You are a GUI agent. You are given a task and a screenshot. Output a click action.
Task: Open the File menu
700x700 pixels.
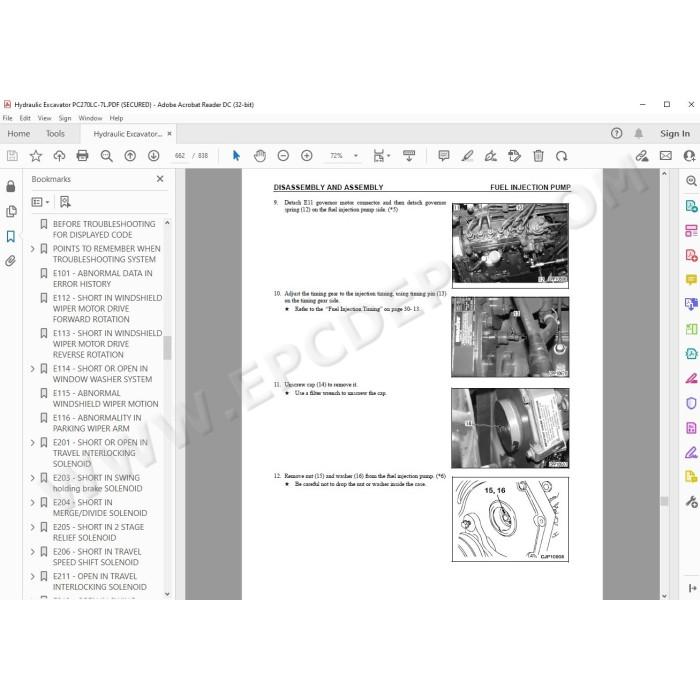tap(8, 118)
